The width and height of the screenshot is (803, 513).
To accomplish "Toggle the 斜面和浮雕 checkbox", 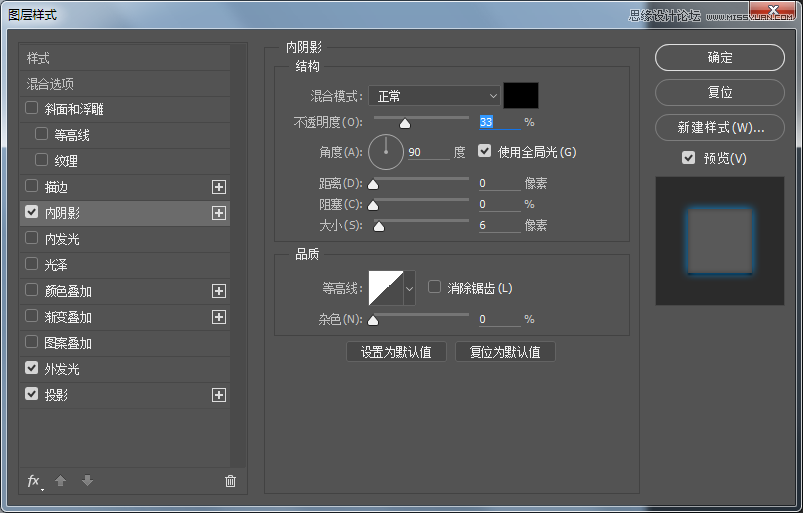I will click(x=31, y=108).
